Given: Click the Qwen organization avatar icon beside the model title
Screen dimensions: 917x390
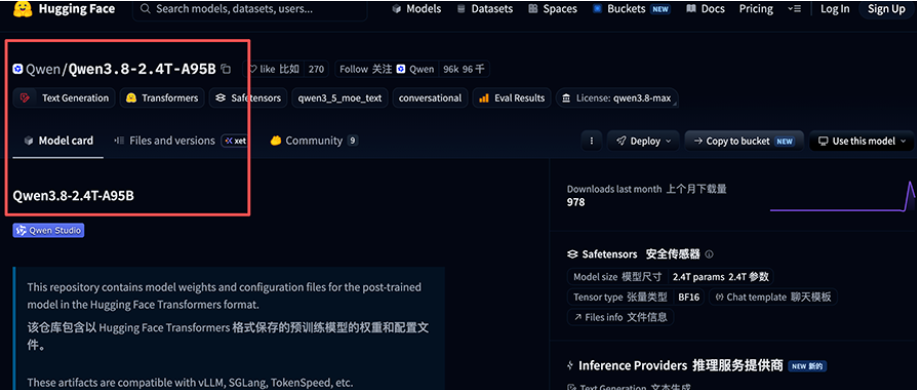Looking at the screenshot, I should pyautogui.click(x=18, y=69).
